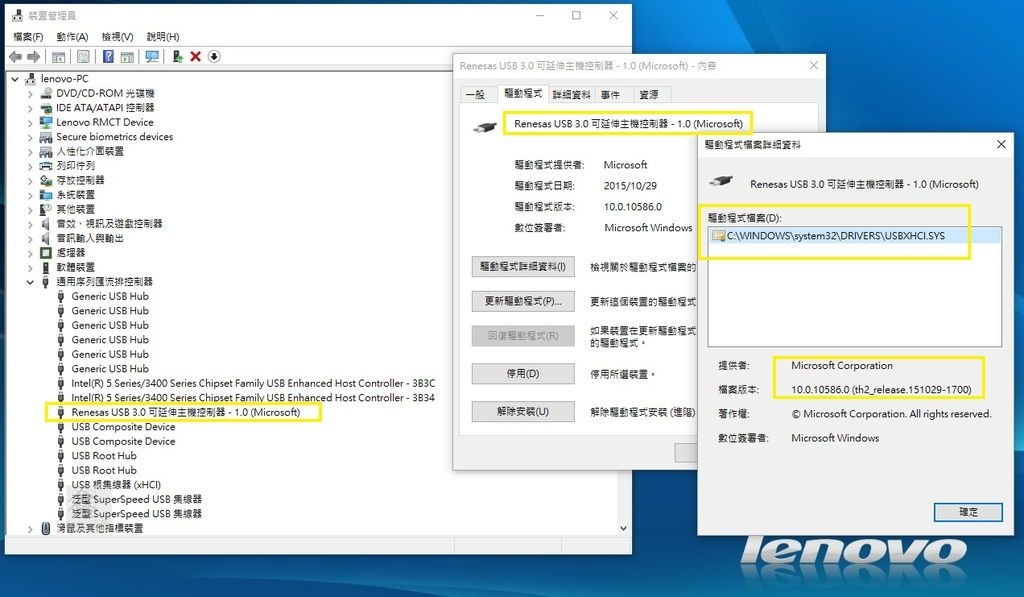
Task: Maximize the Device Manager window
Action: (576, 15)
